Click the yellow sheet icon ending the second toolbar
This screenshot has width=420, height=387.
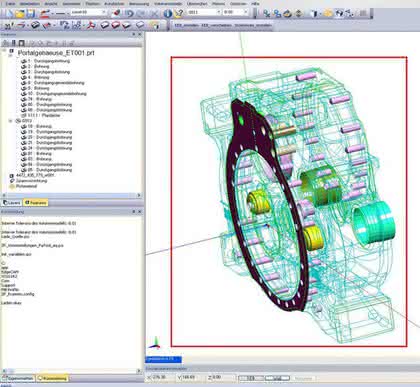click(x=154, y=25)
